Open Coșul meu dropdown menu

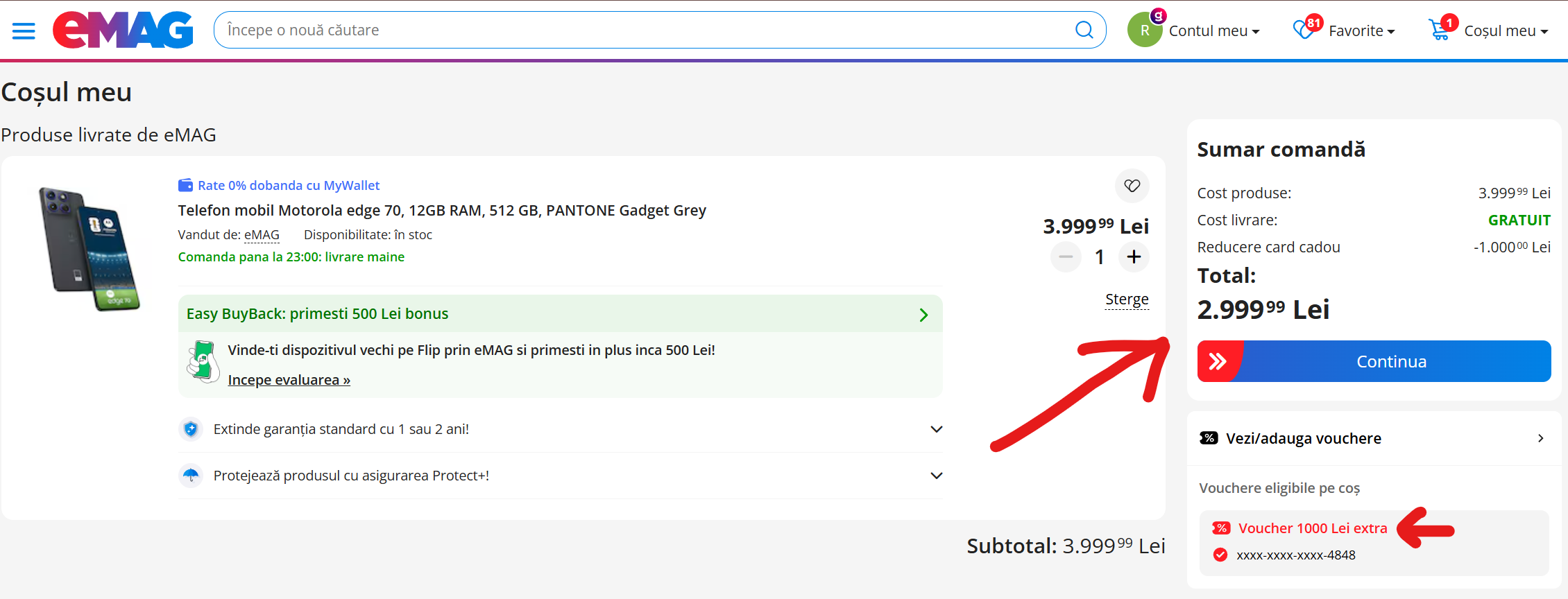(1506, 31)
